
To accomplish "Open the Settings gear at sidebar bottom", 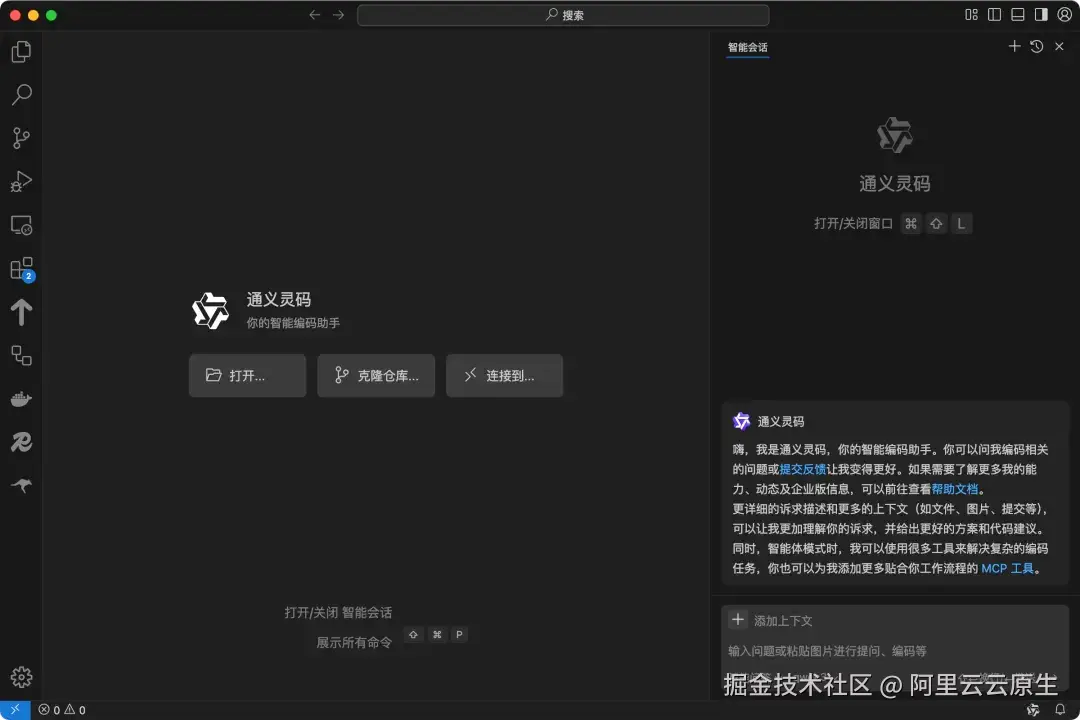I will coord(22,677).
